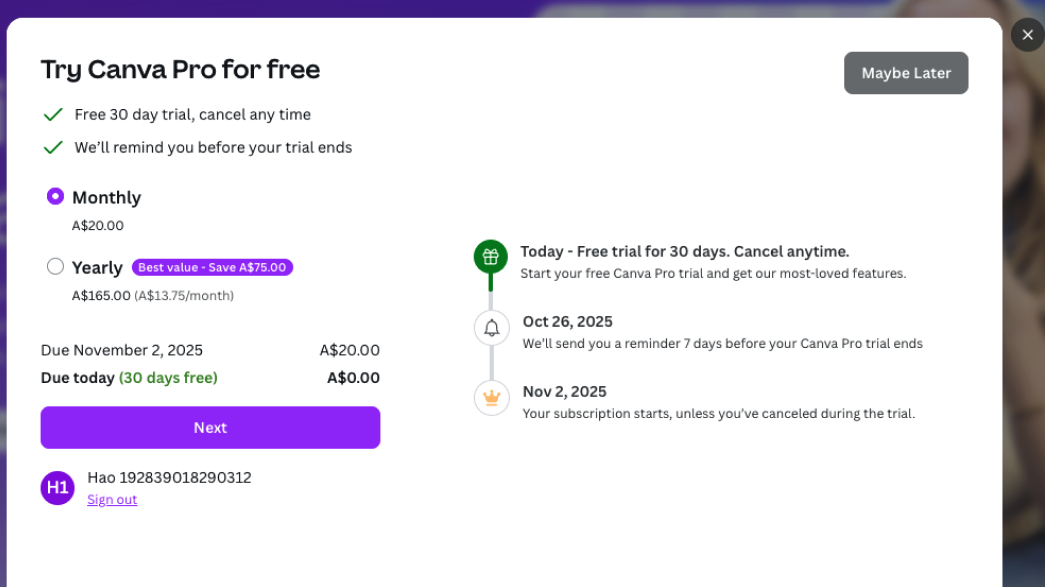Click the green gift icon in the timeline
The image size is (1045, 587).
(x=490, y=256)
